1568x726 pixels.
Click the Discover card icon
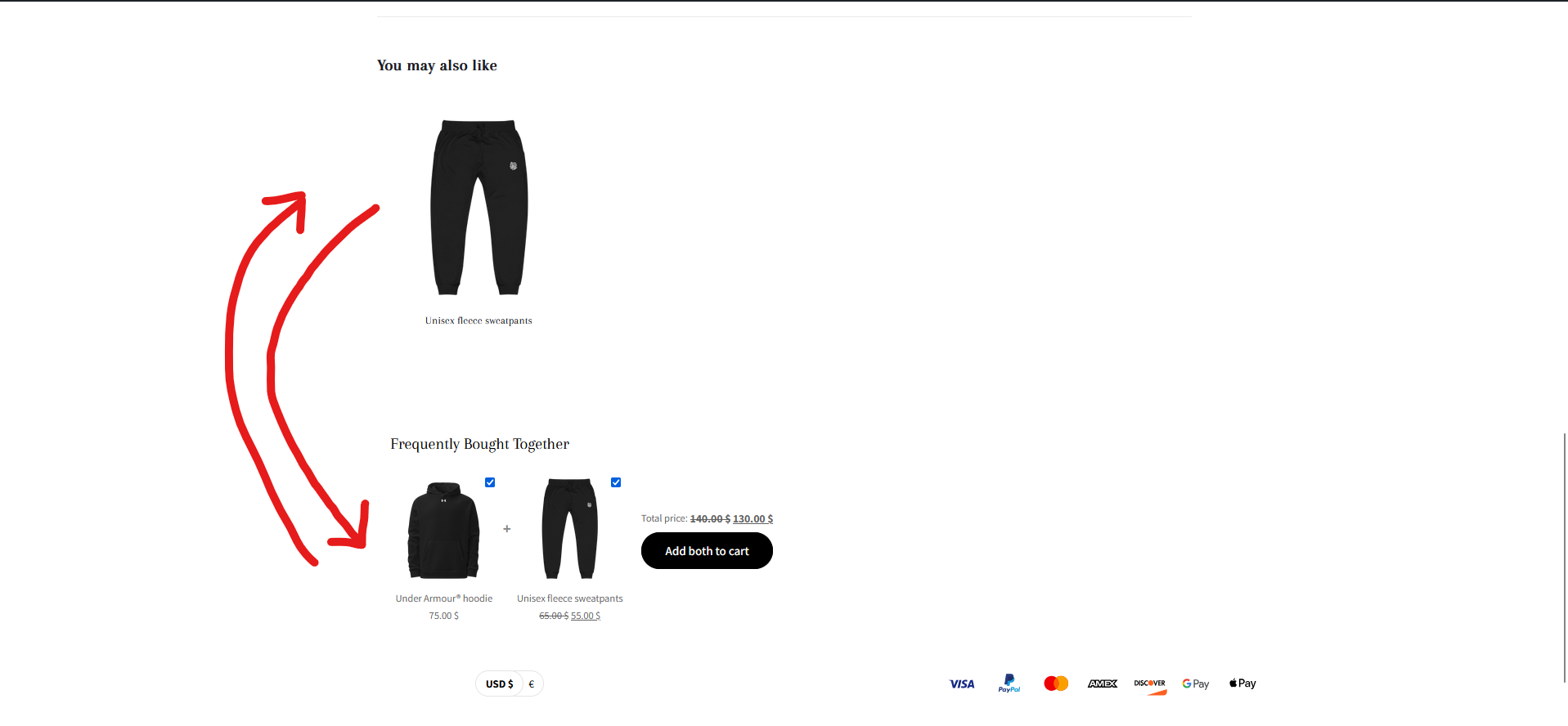pyautogui.click(x=1150, y=685)
